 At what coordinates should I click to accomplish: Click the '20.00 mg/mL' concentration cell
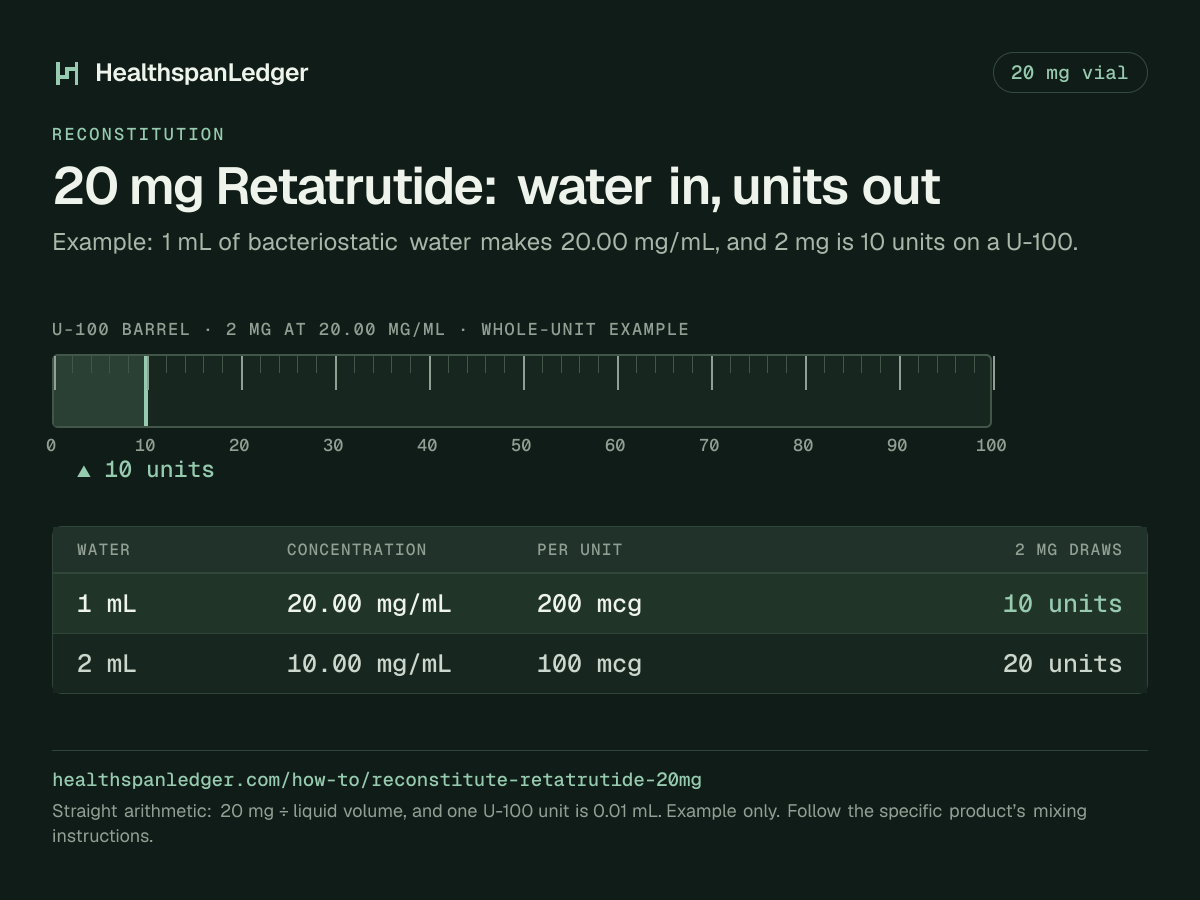(x=369, y=604)
